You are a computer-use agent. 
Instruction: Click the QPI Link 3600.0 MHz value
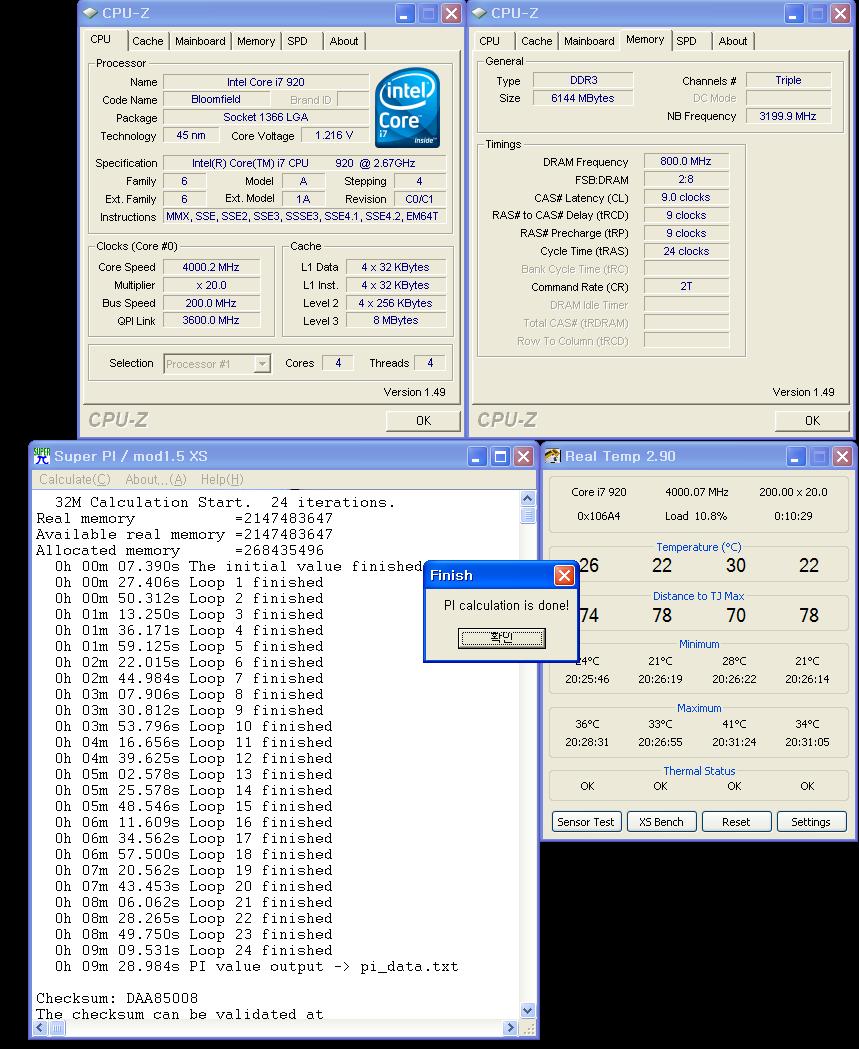(211, 320)
